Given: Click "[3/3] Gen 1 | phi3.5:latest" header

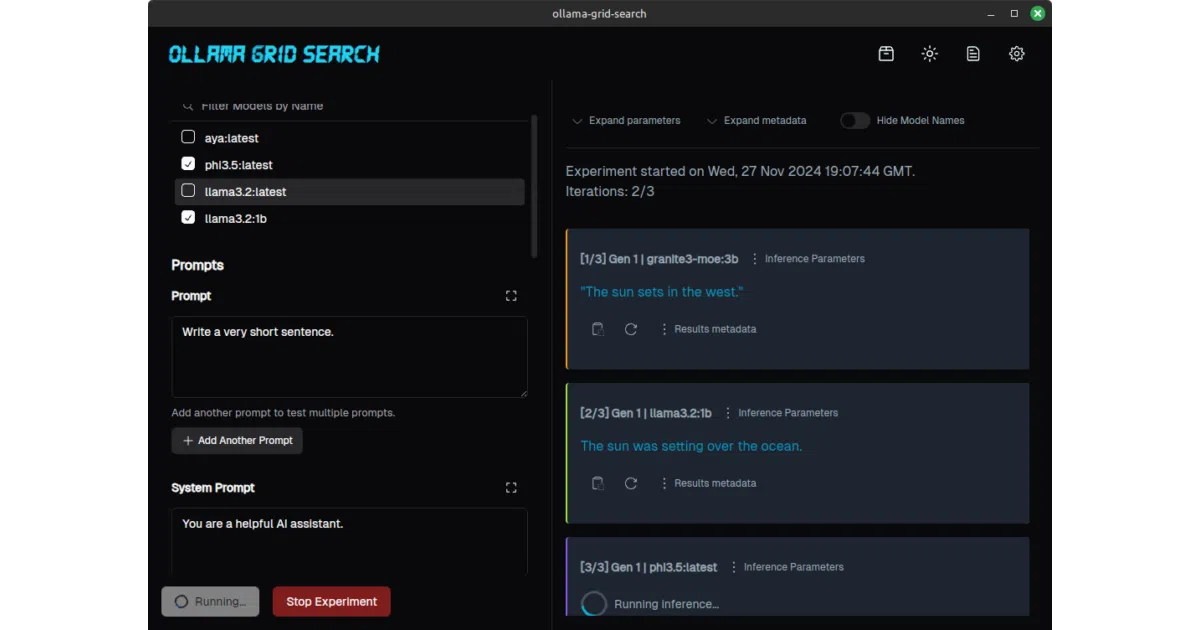Looking at the screenshot, I should coord(649,567).
